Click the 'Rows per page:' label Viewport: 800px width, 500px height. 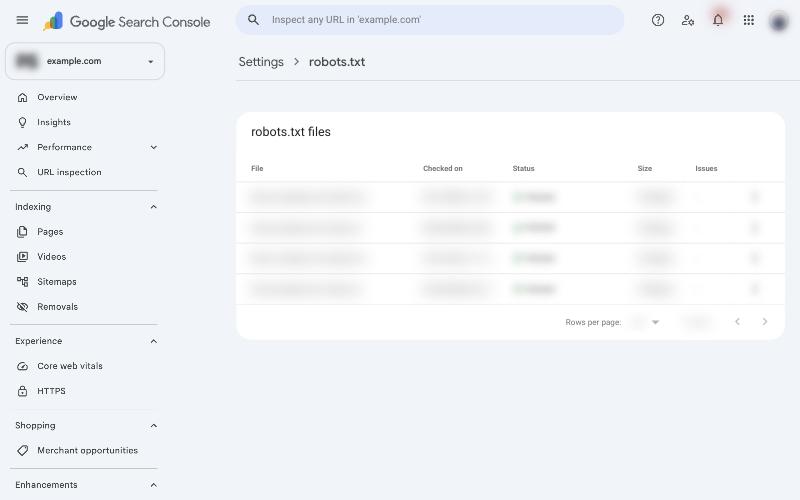[x=593, y=322]
